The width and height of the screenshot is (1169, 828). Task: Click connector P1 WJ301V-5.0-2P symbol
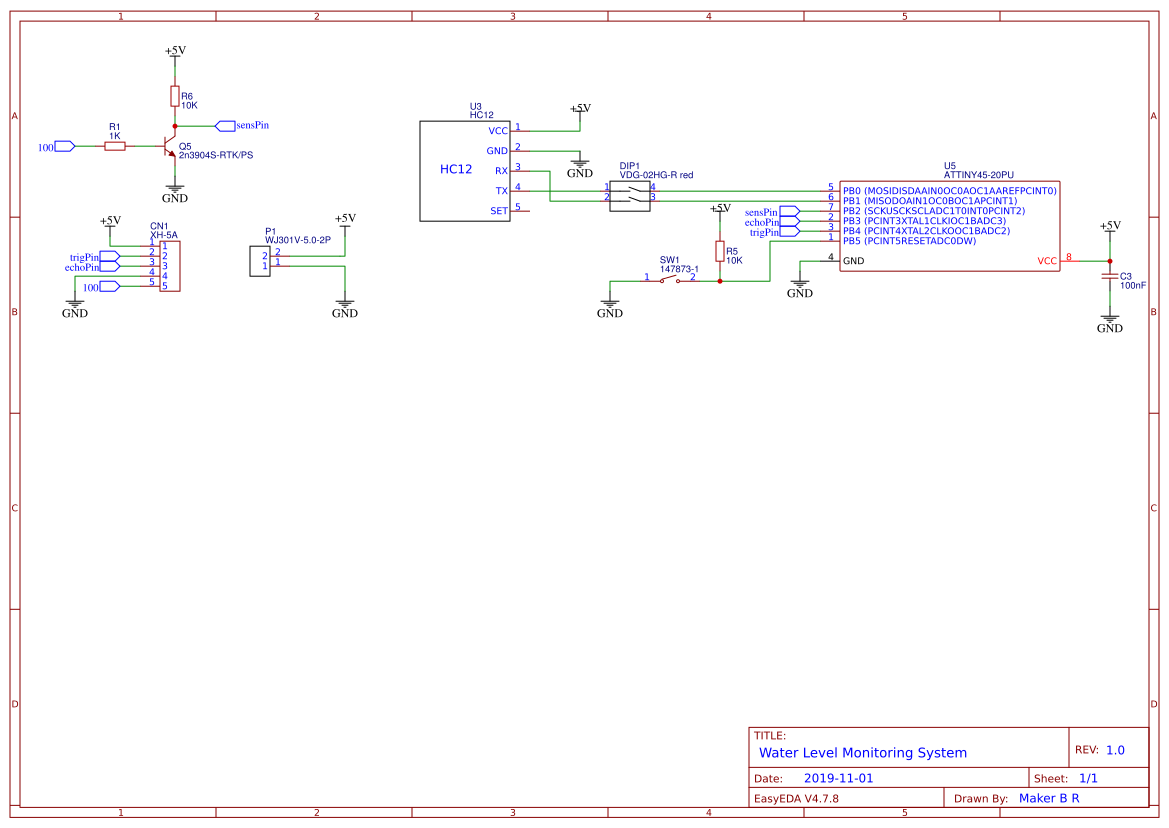pos(262,260)
